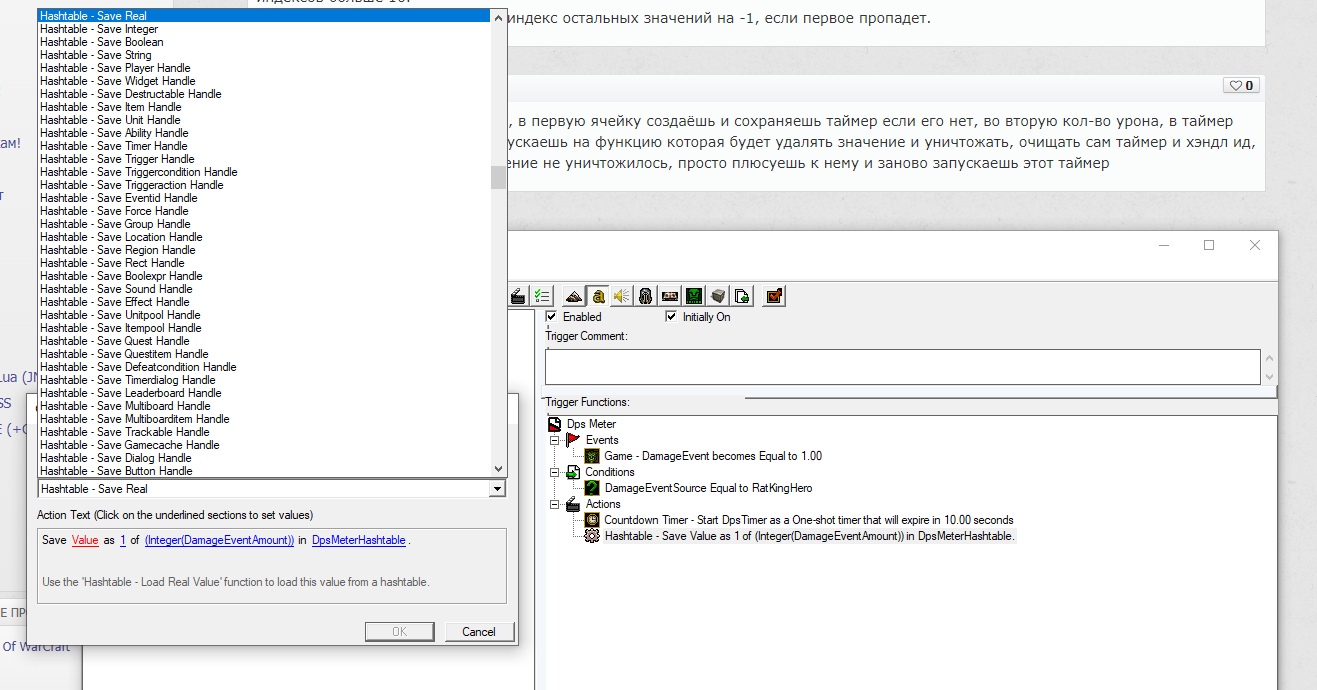
Task: Select the Game - DamageEvent becomes Equal event
Action: (713, 456)
